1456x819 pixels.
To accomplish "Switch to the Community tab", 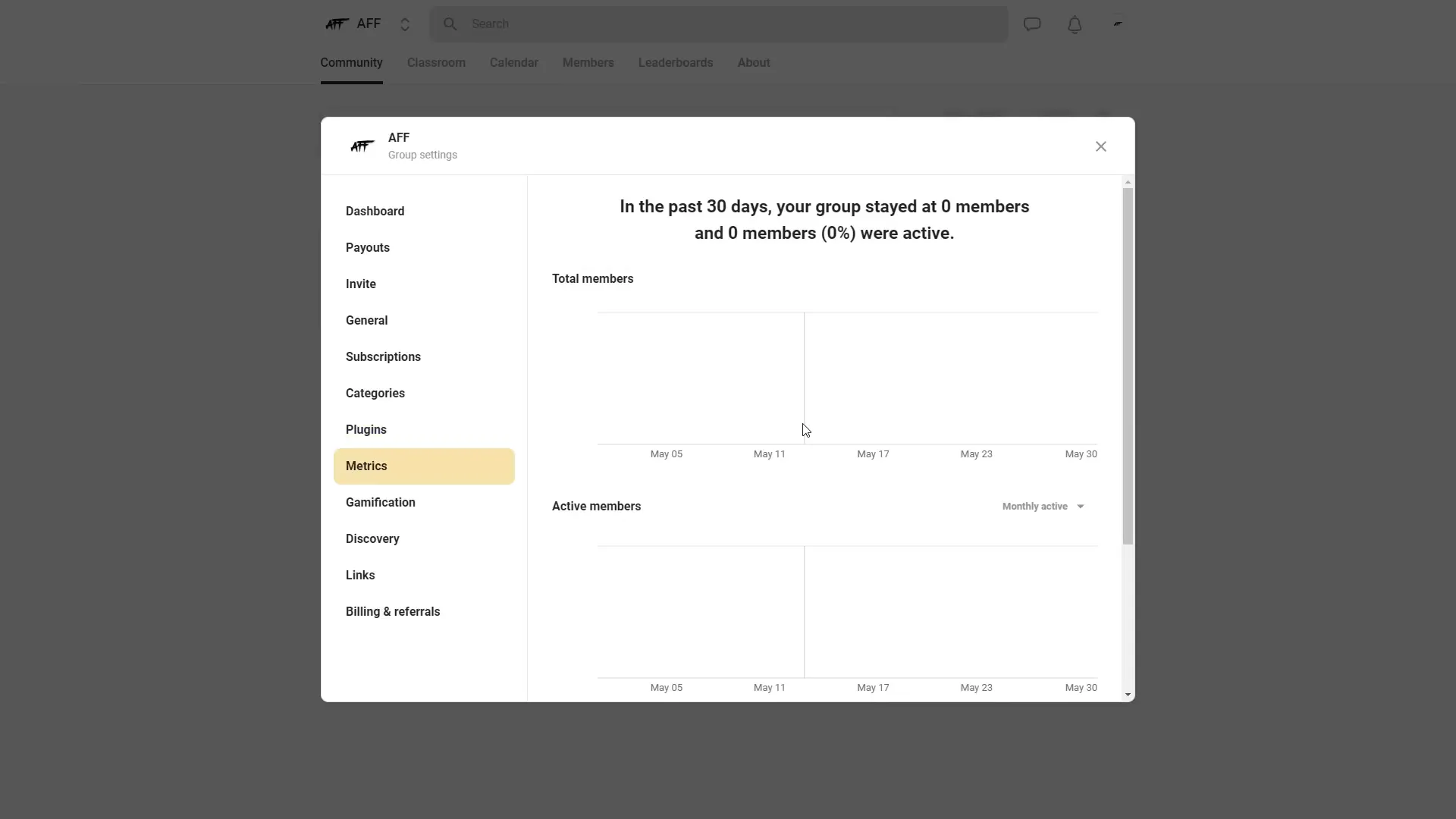I will coord(351,63).
